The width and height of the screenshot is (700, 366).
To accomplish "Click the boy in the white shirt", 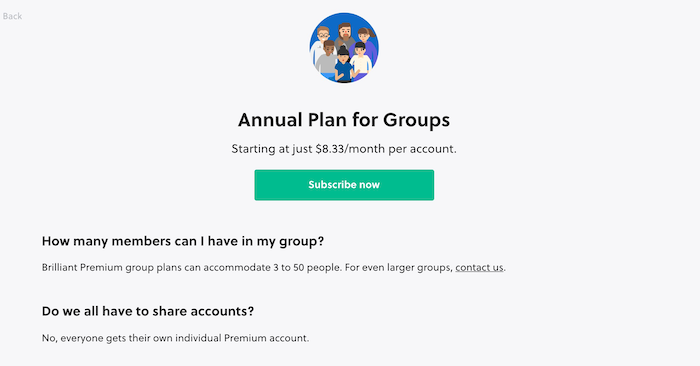I will tap(360, 58).
